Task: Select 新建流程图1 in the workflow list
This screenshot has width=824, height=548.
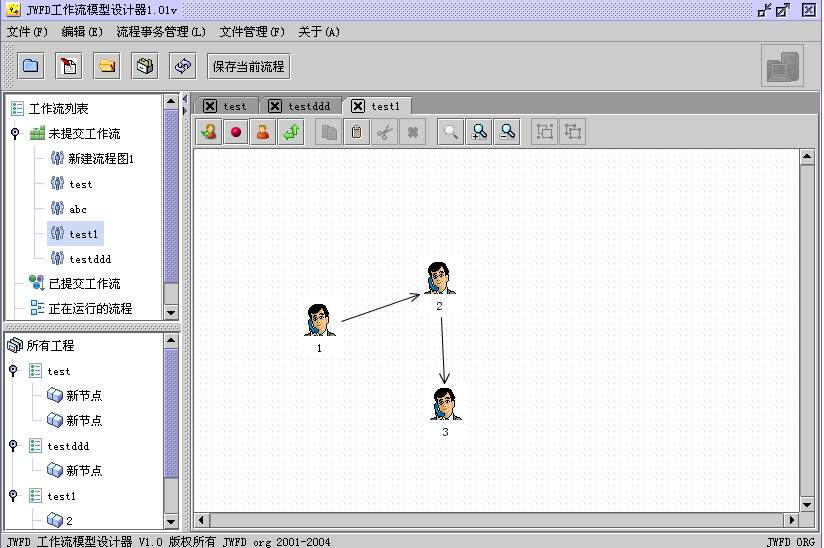Action: [x=92, y=159]
